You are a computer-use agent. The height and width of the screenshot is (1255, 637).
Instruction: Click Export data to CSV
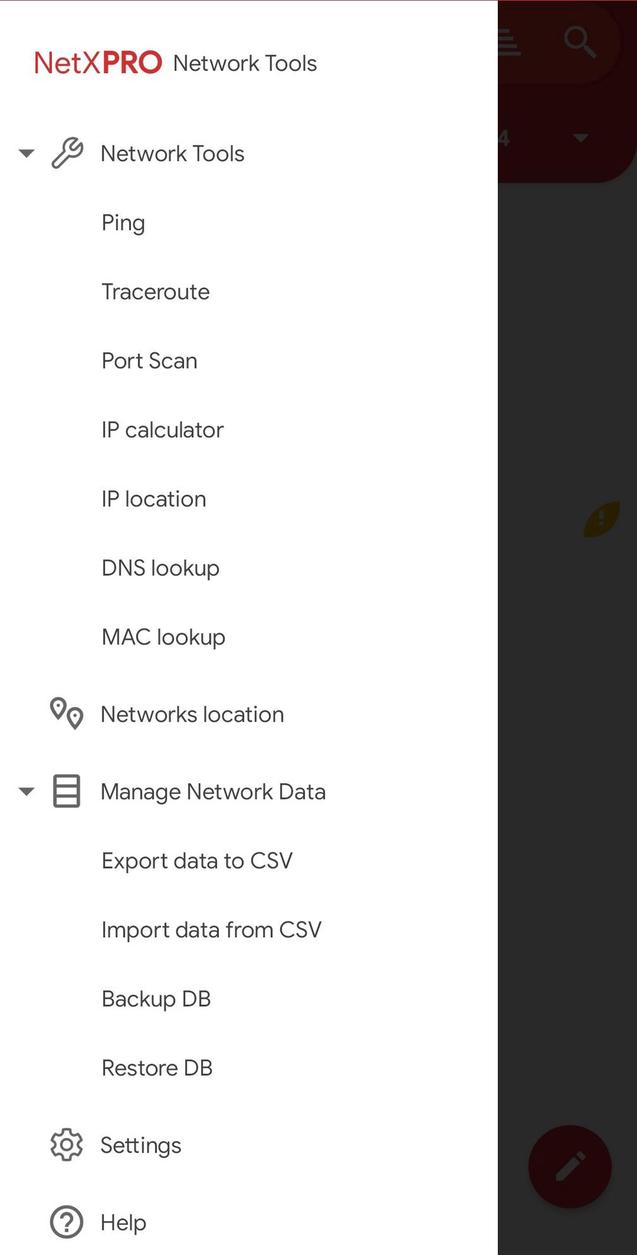(x=197, y=860)
